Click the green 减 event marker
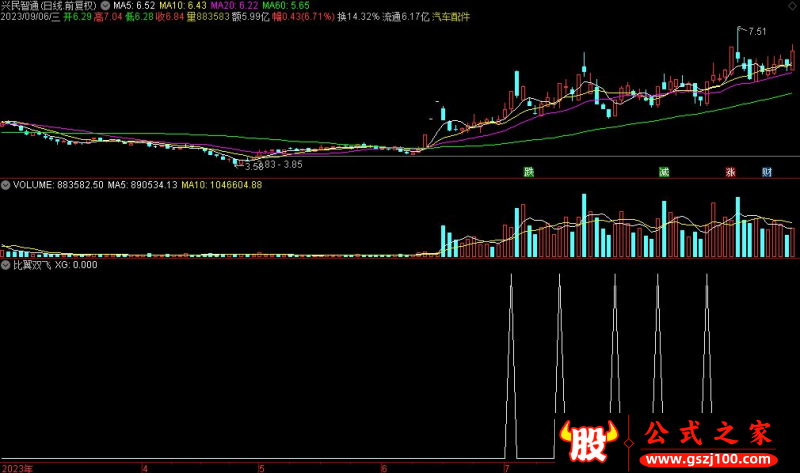 click(664, 172)
